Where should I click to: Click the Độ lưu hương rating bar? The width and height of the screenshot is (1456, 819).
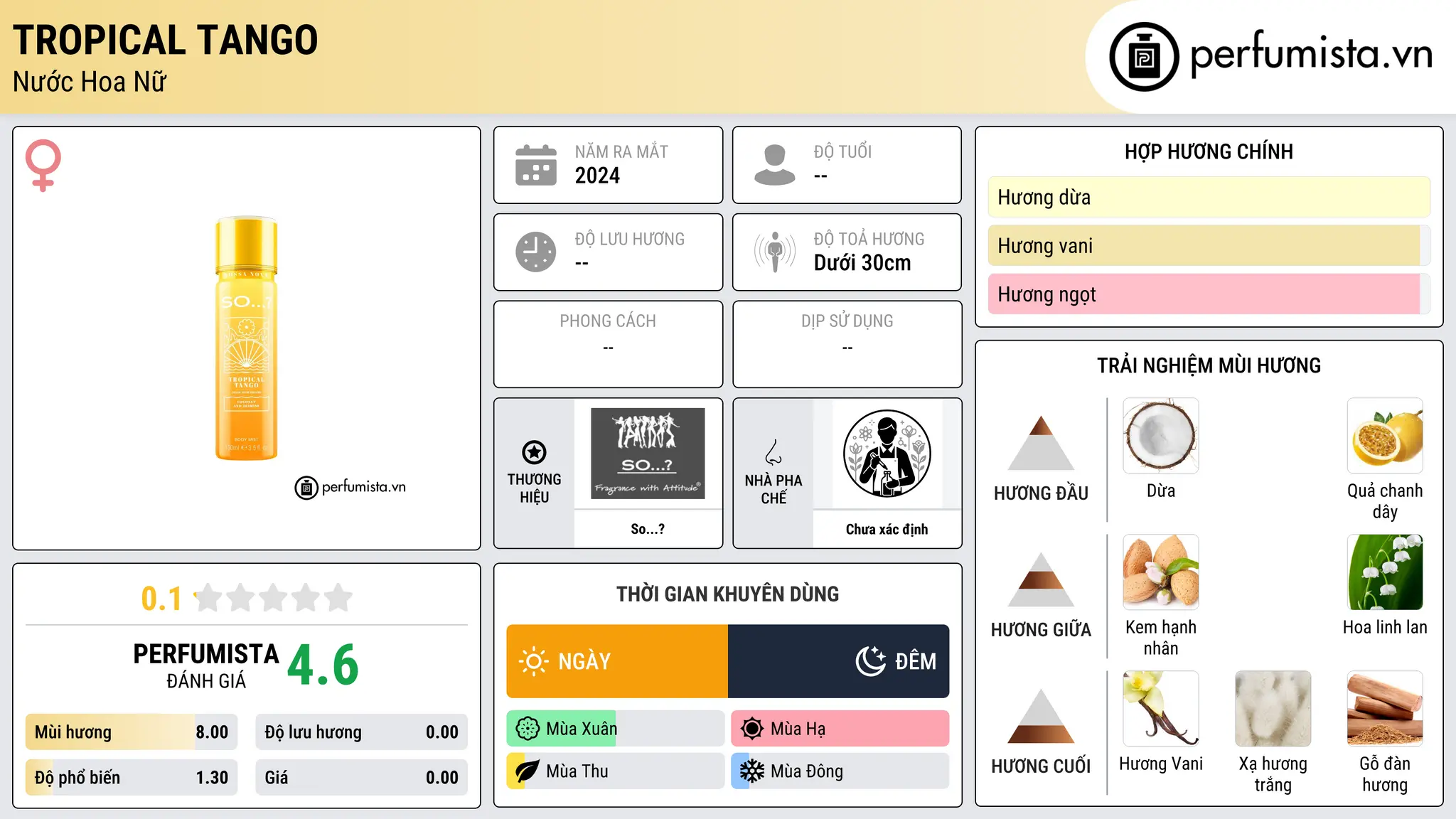(362, 732)
